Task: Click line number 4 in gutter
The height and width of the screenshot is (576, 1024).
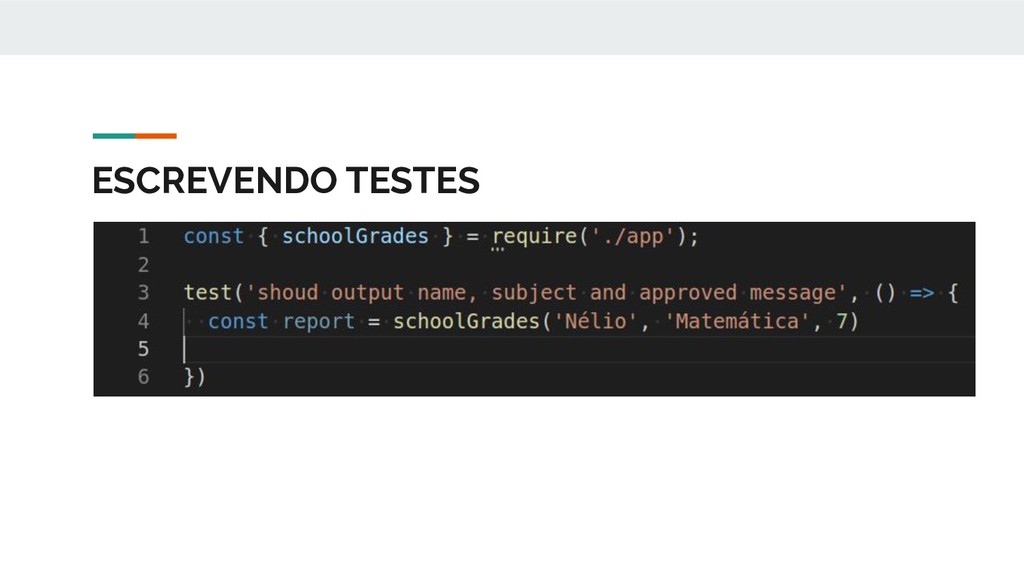Action: click(x=144, y=321)
